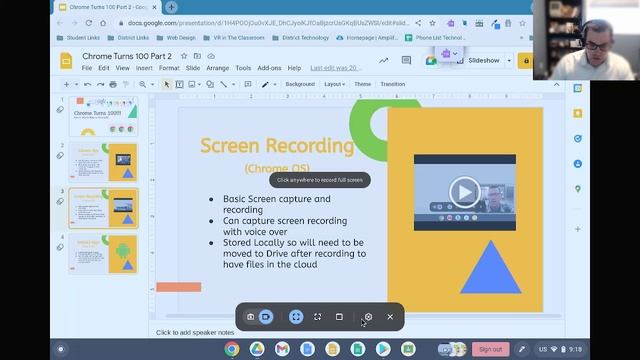Redo the last action
This screenshot has width=640, height=360.
(x=100, y=84)
